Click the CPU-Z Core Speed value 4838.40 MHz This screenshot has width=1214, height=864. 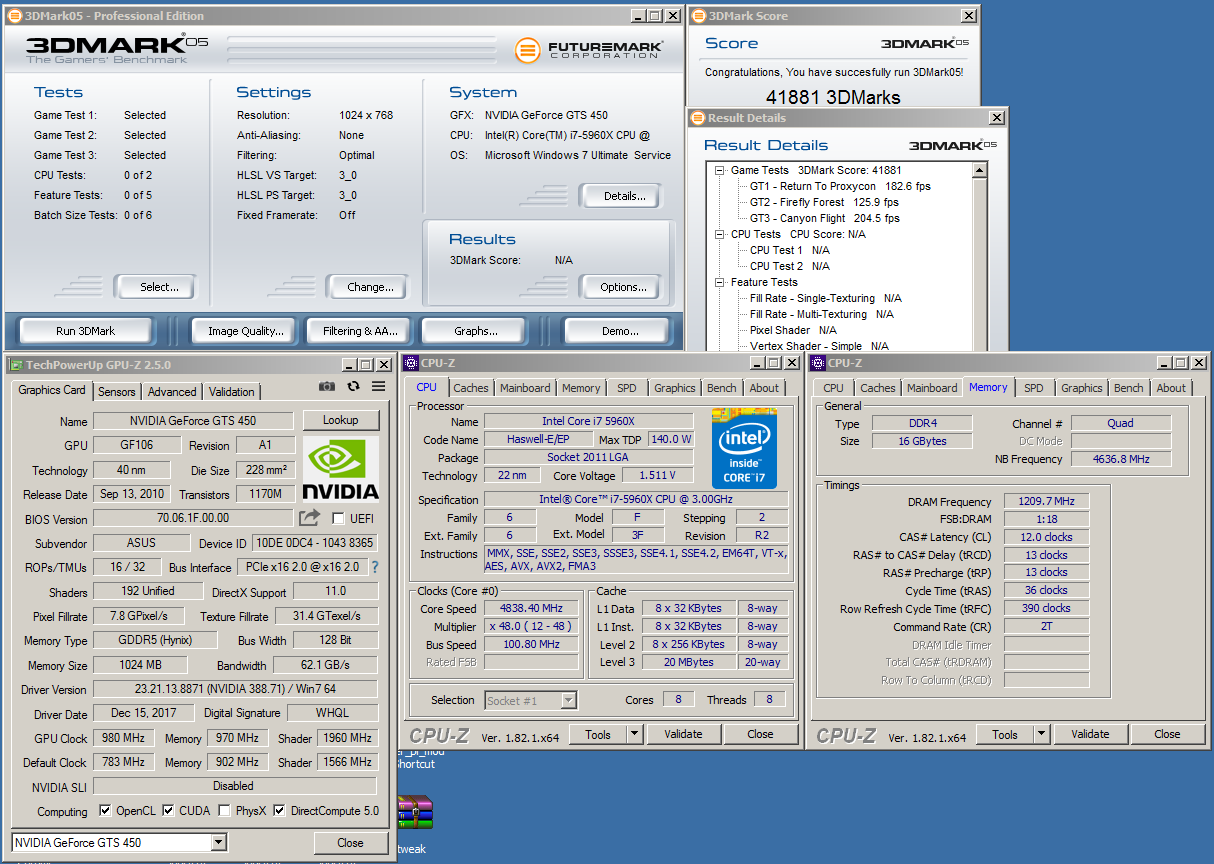[533, 608]
